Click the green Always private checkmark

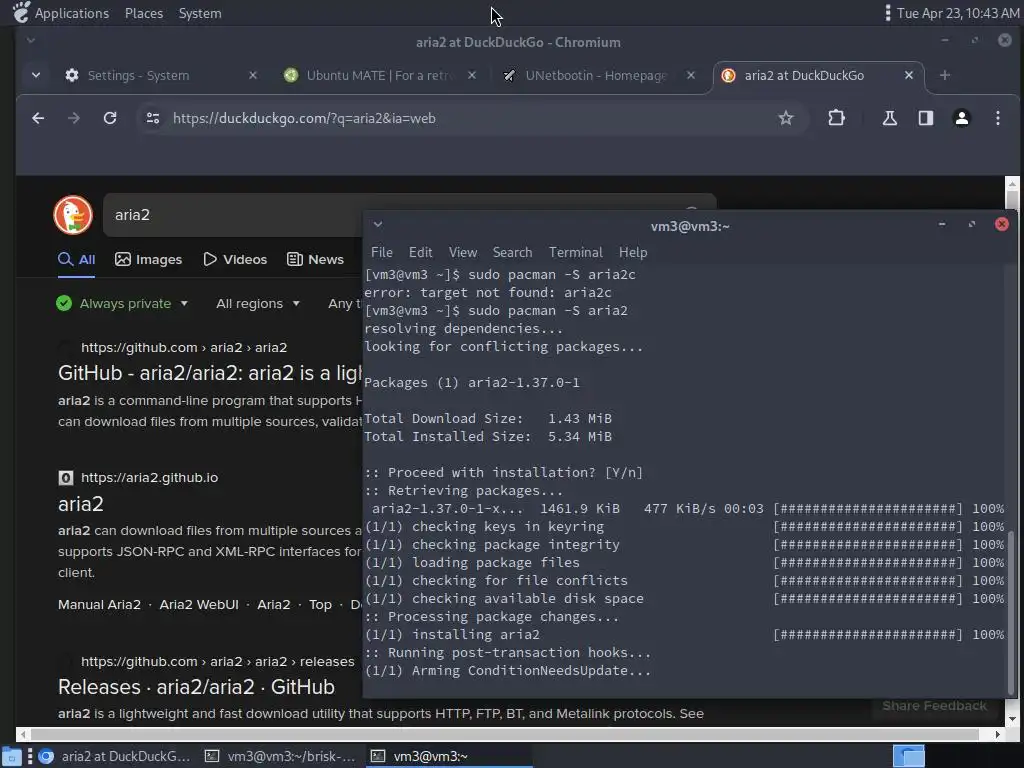(x=64, y=303)
